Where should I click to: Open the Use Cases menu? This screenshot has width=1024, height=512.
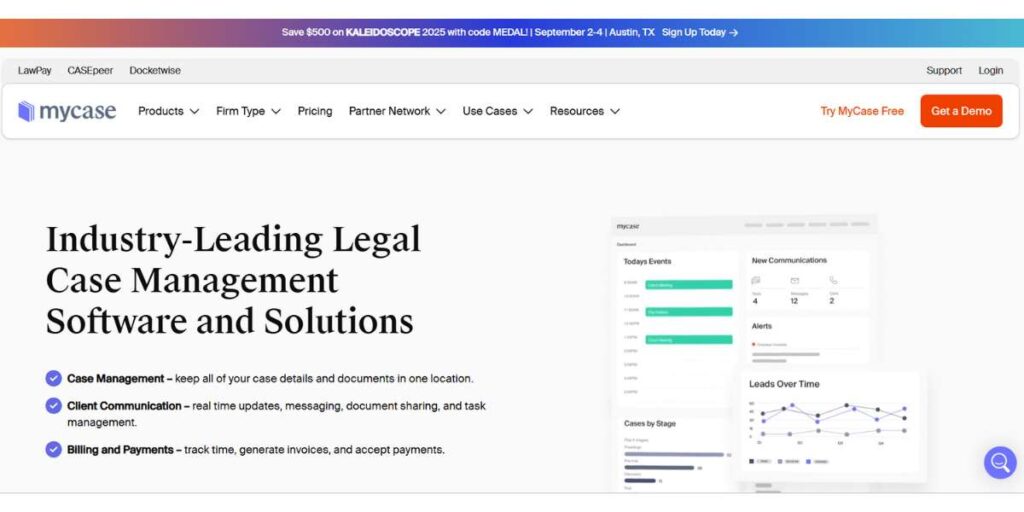(x=498, y=112)
